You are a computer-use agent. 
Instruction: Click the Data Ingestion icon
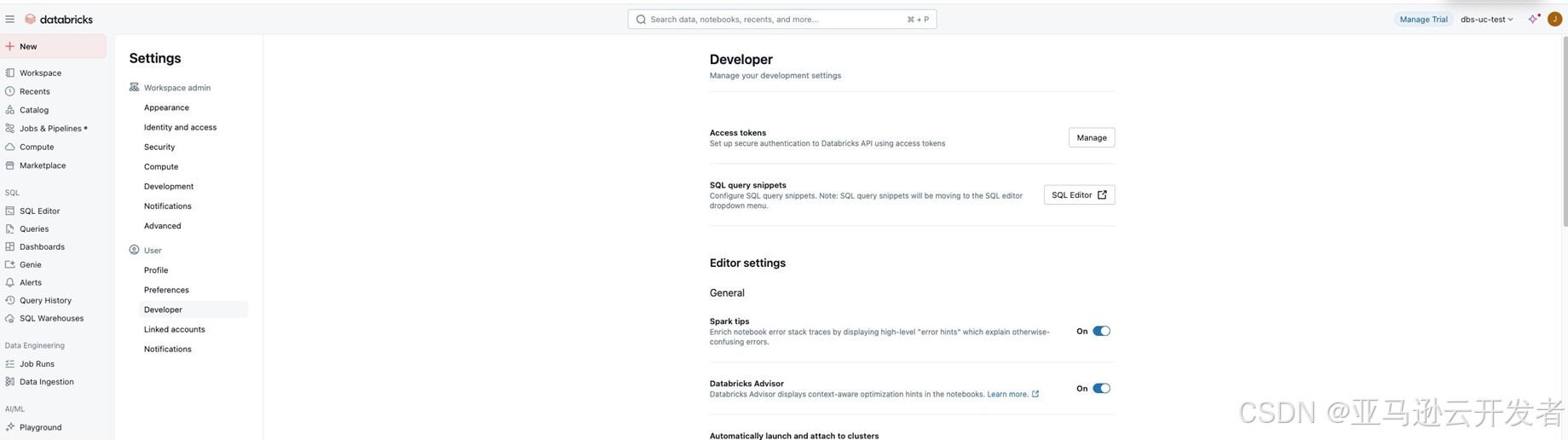pyautogui.click(x=10, y=382)
